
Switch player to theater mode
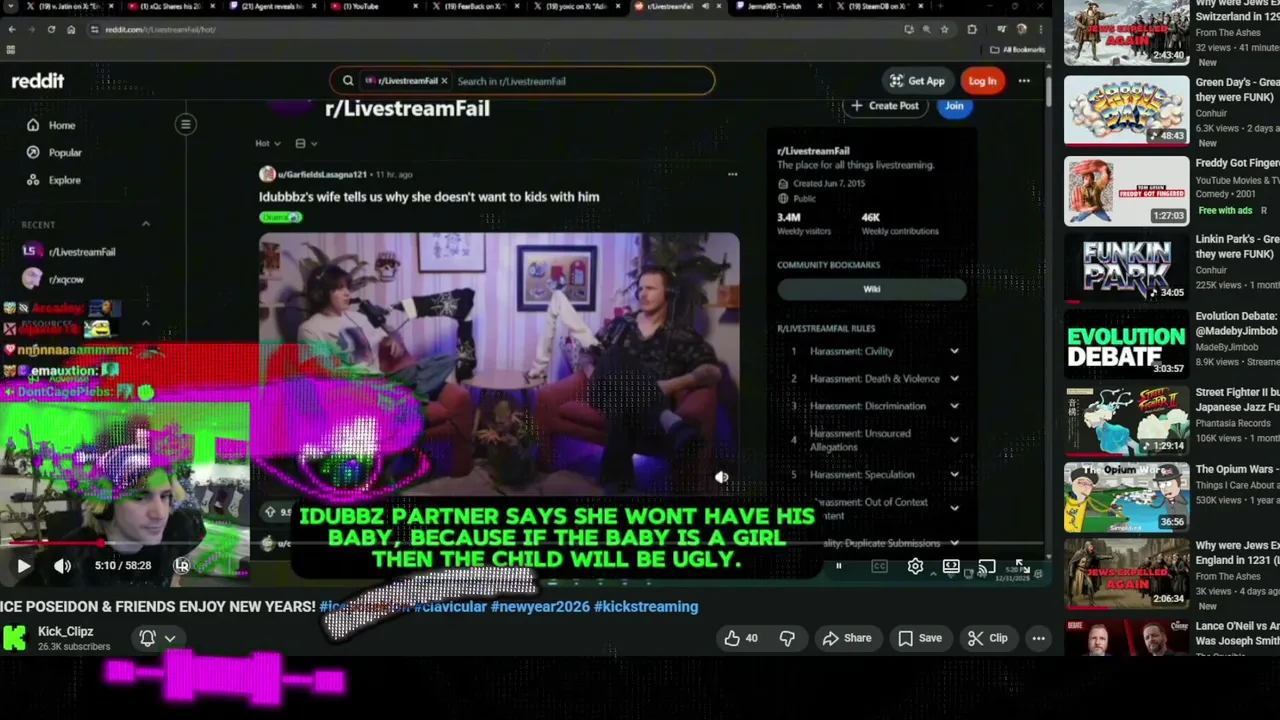point(951,567)
